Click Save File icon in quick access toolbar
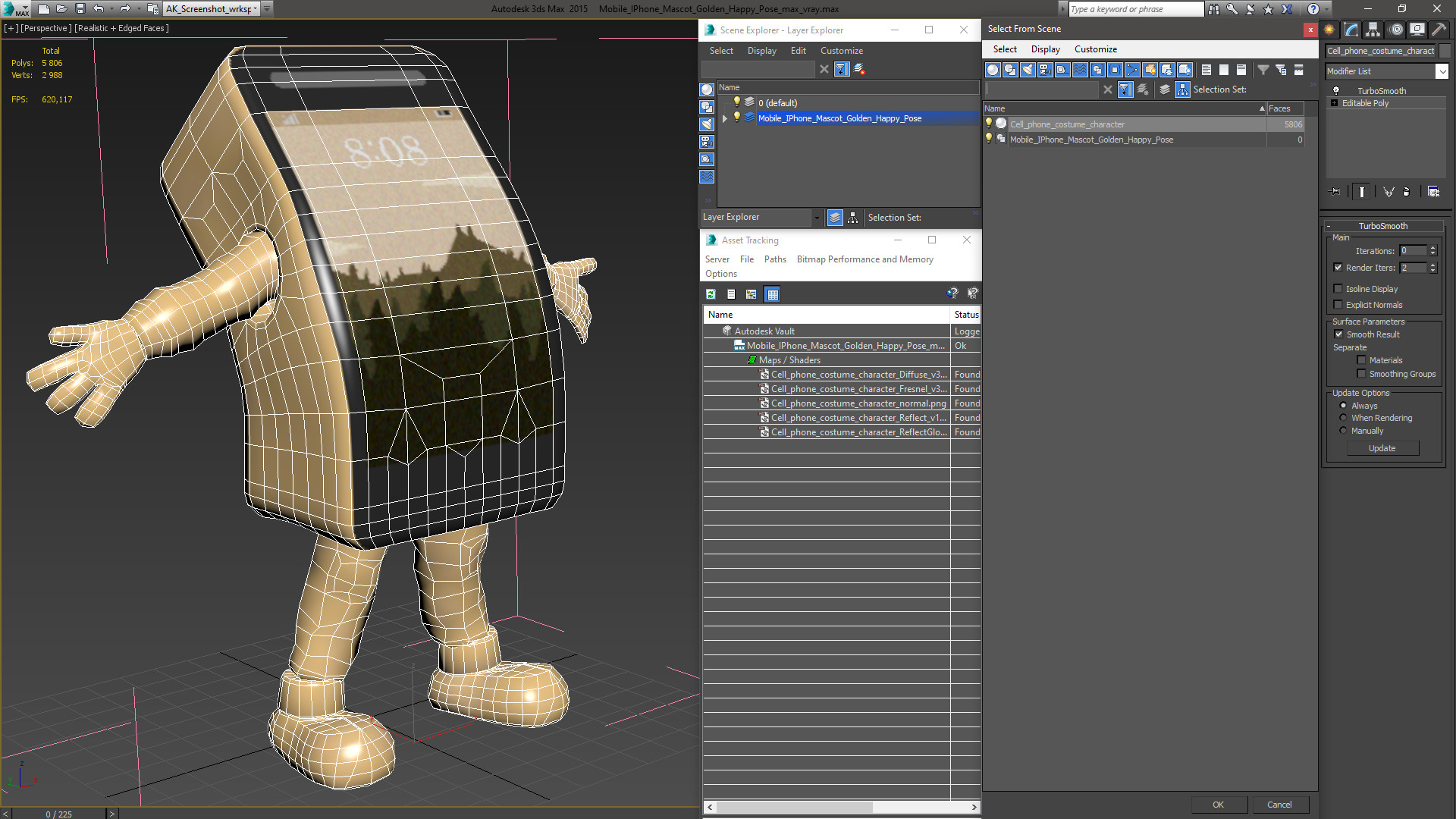The image size is (1456, 819). click(x=80, y=9)
